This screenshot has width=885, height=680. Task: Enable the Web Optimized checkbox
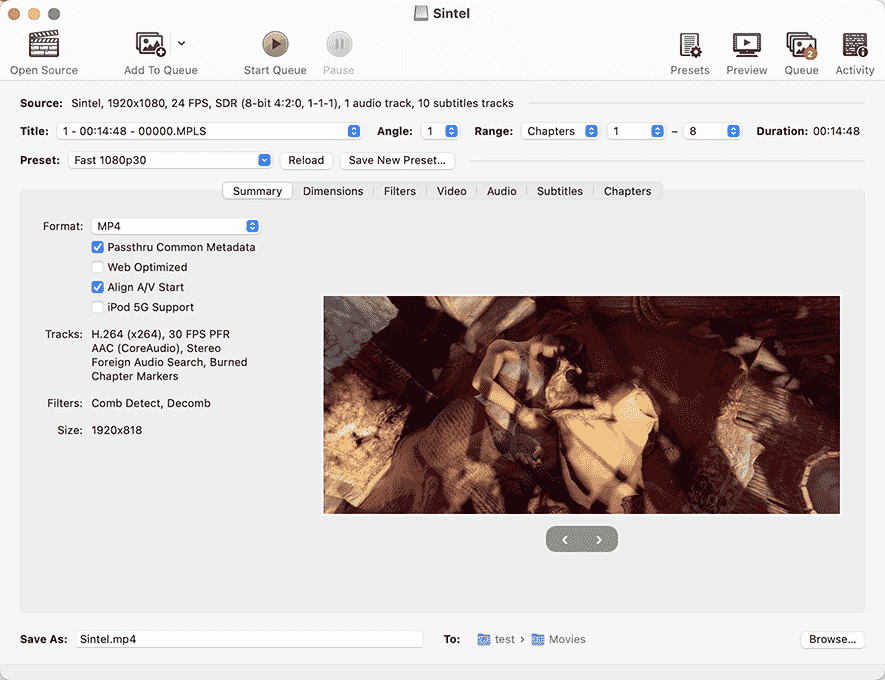pos(98,267)
